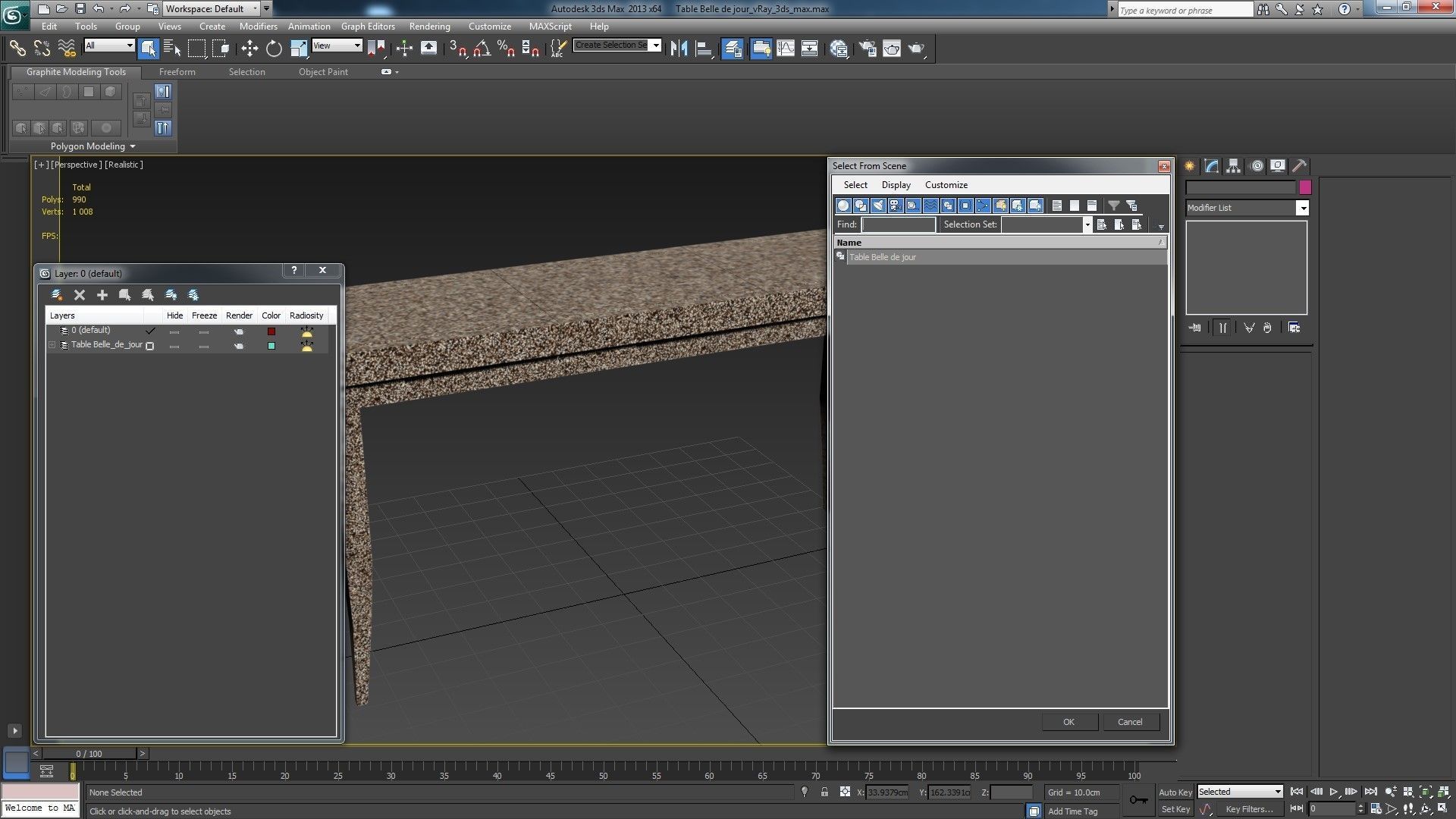Toggle Auto Key animation mode
This screenshot has width=1456, height=819.
(1175, 792)
